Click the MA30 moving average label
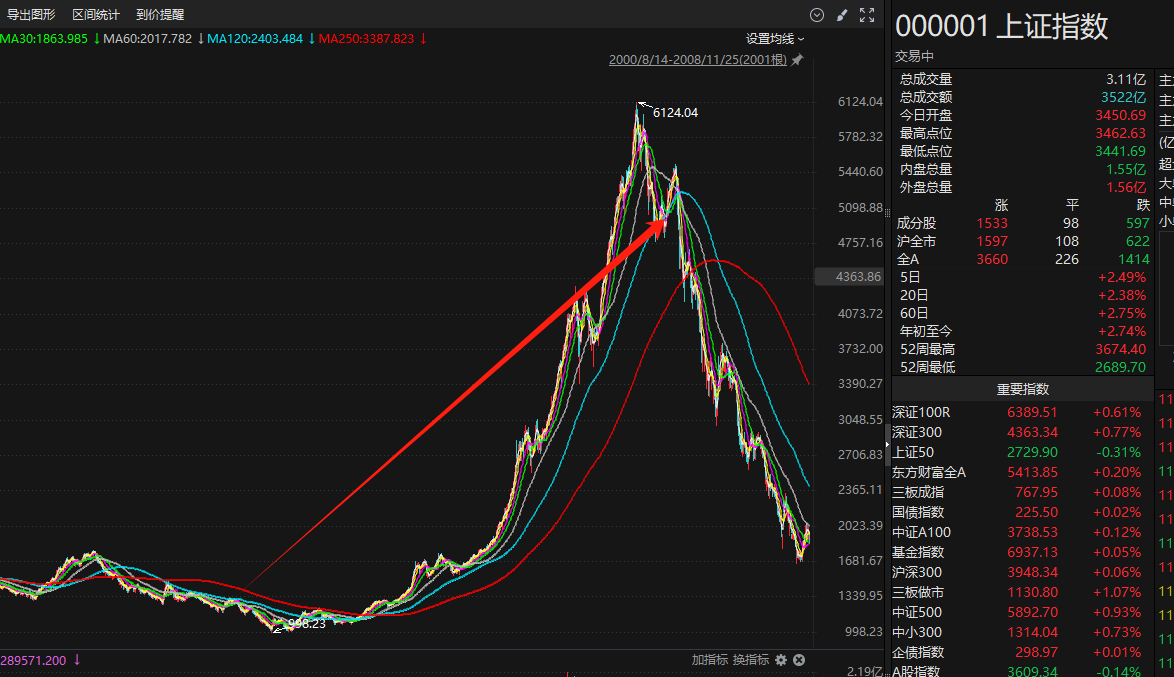 coord(44,39)
